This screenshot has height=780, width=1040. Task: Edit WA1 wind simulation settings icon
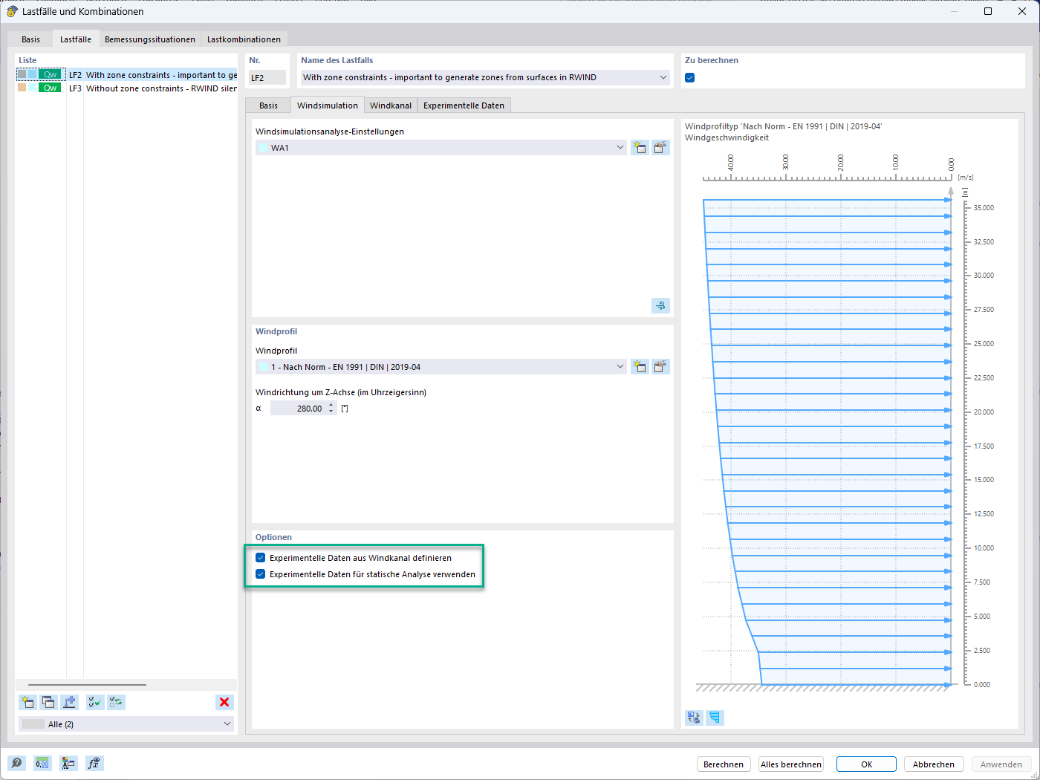[660, 148]
